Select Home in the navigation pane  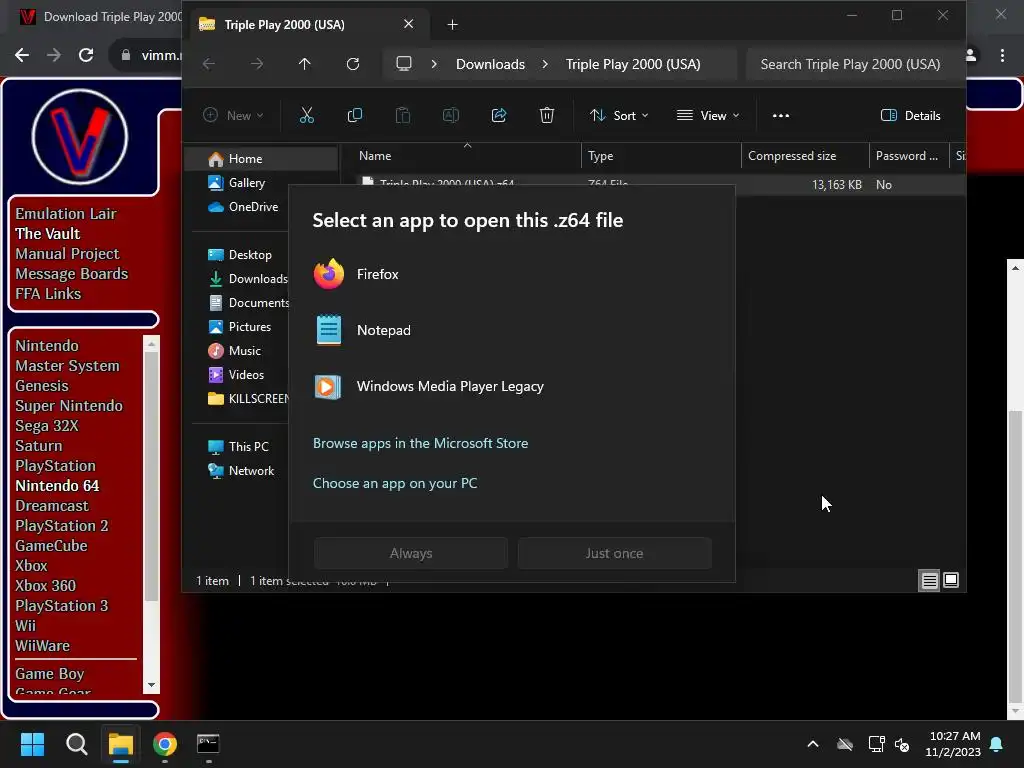[262, 159]
